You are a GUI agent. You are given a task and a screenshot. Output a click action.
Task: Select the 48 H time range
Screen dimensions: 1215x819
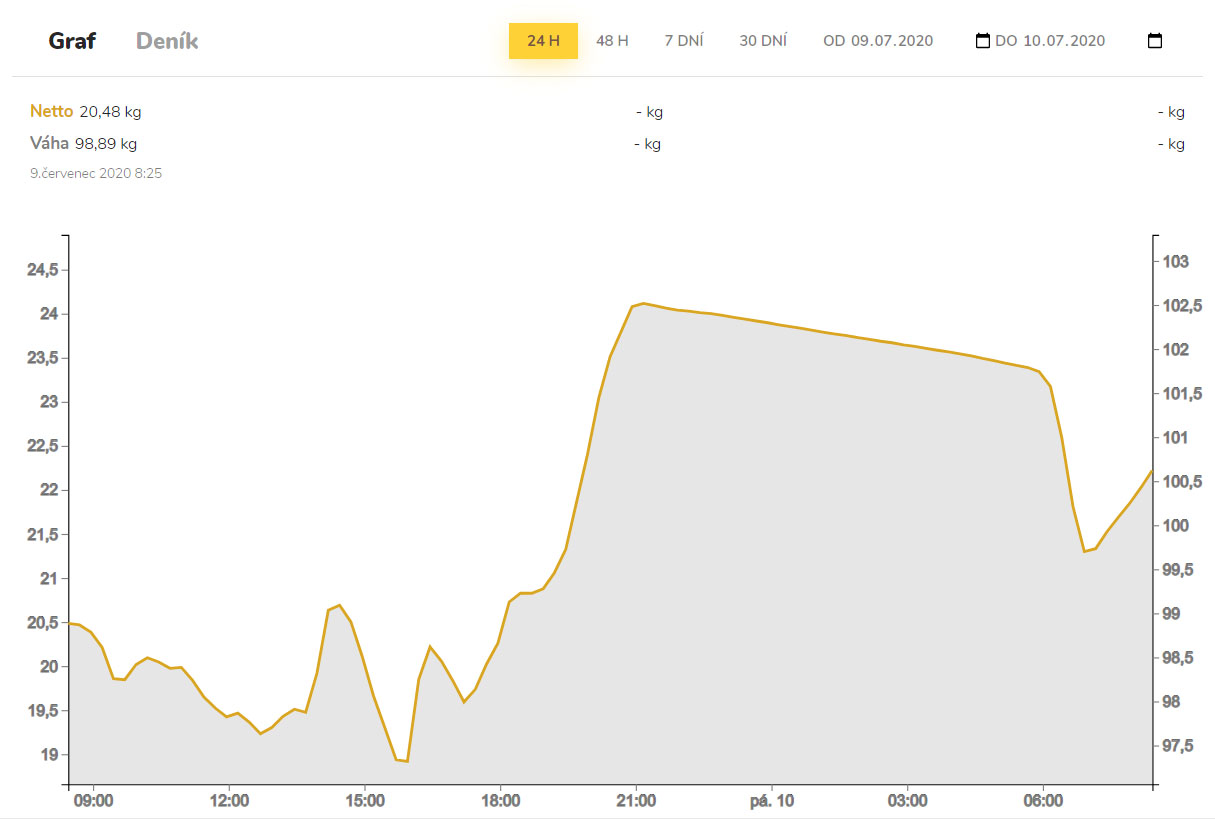pyautogui.click(x=612, y=41)
